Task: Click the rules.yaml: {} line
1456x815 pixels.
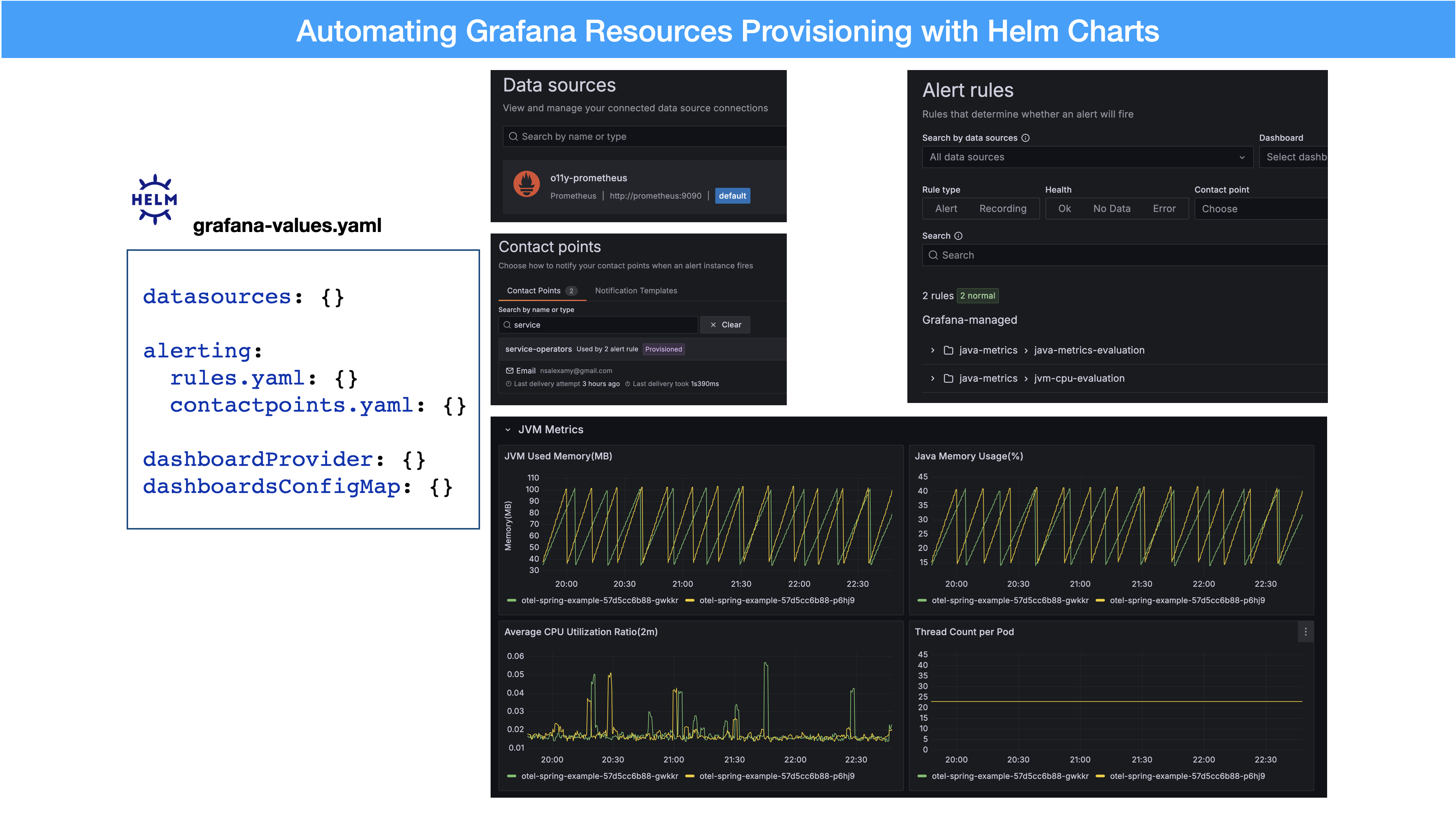Action: tap(264, 379)
